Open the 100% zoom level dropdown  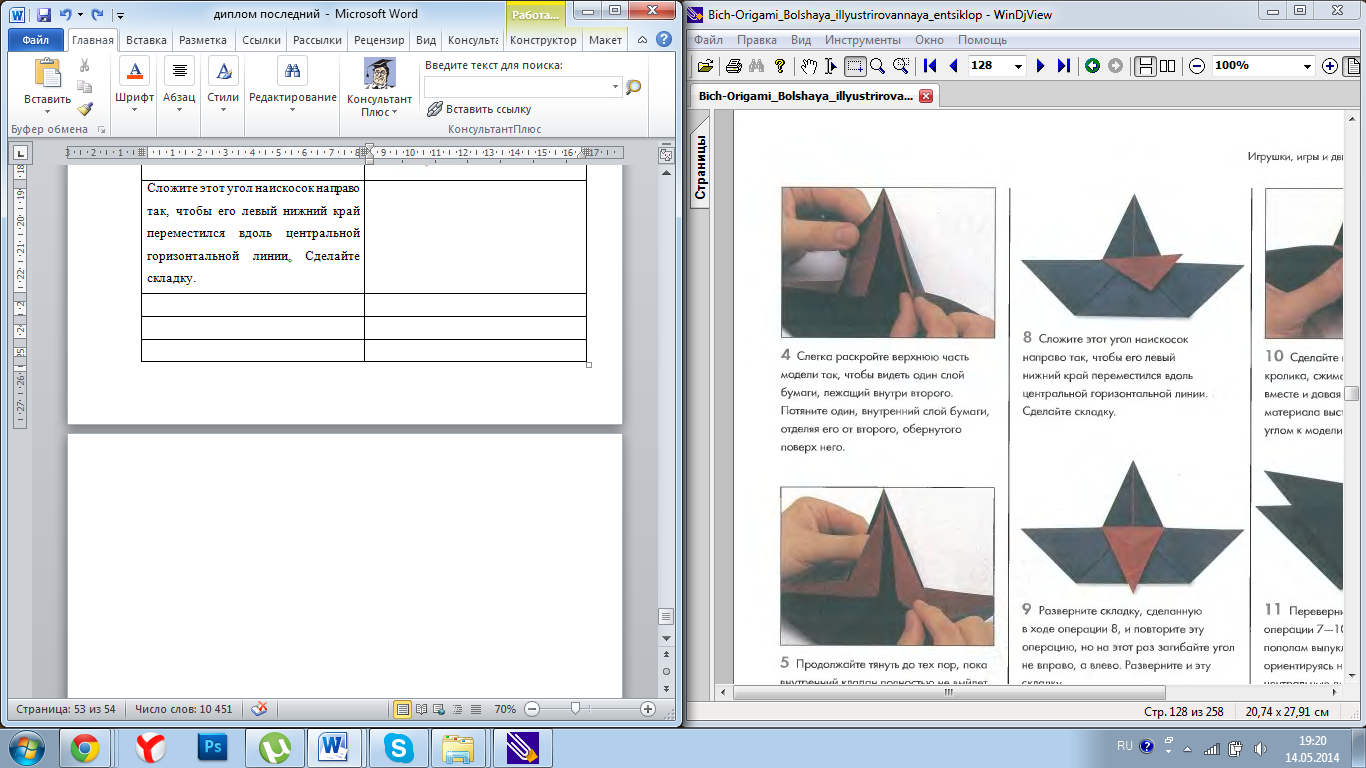point(1308,66)
